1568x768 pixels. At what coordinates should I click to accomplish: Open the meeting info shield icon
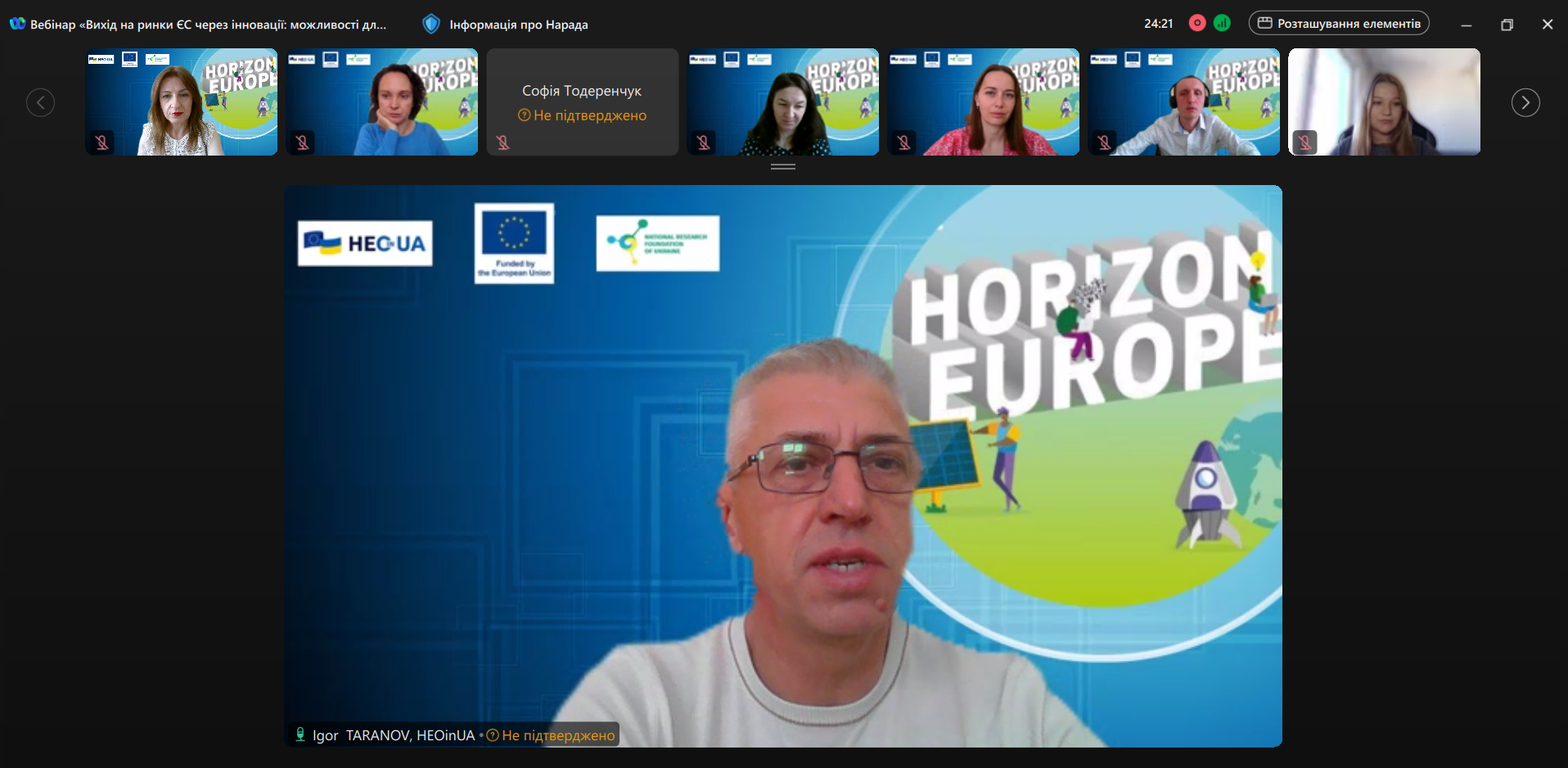point(431,24)
